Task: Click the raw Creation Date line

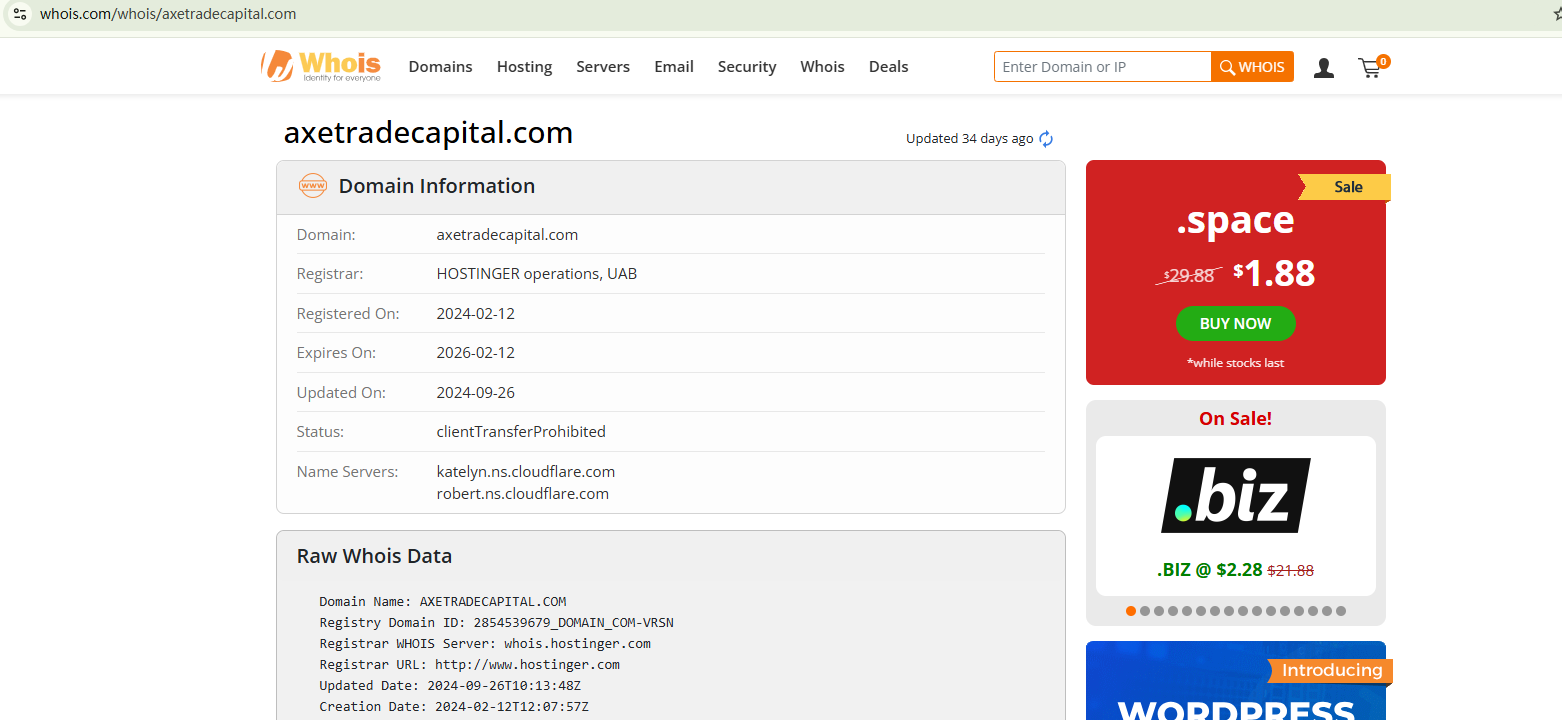Action: tap(454, 707)
